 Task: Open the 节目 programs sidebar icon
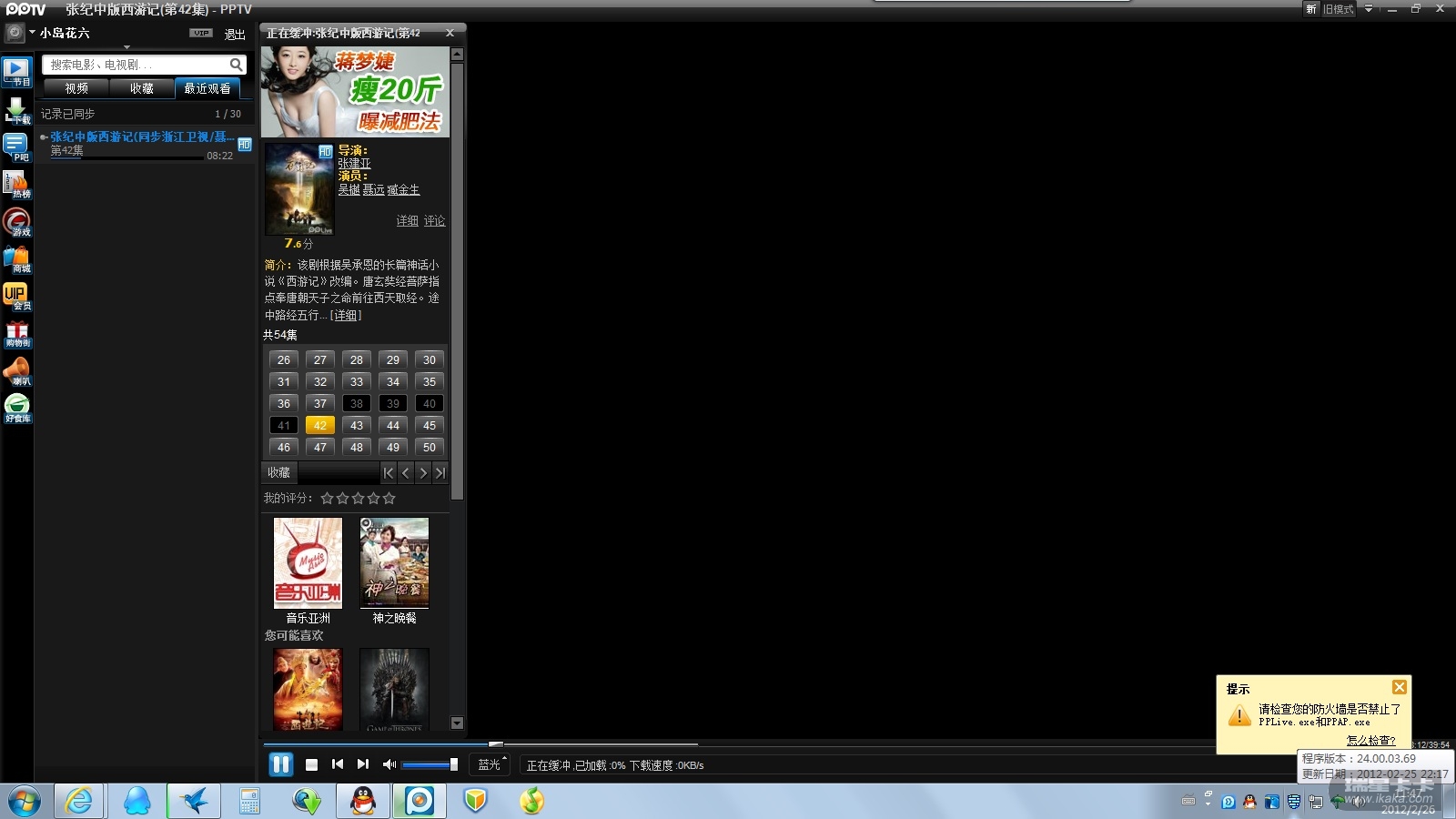pos(16,71)
